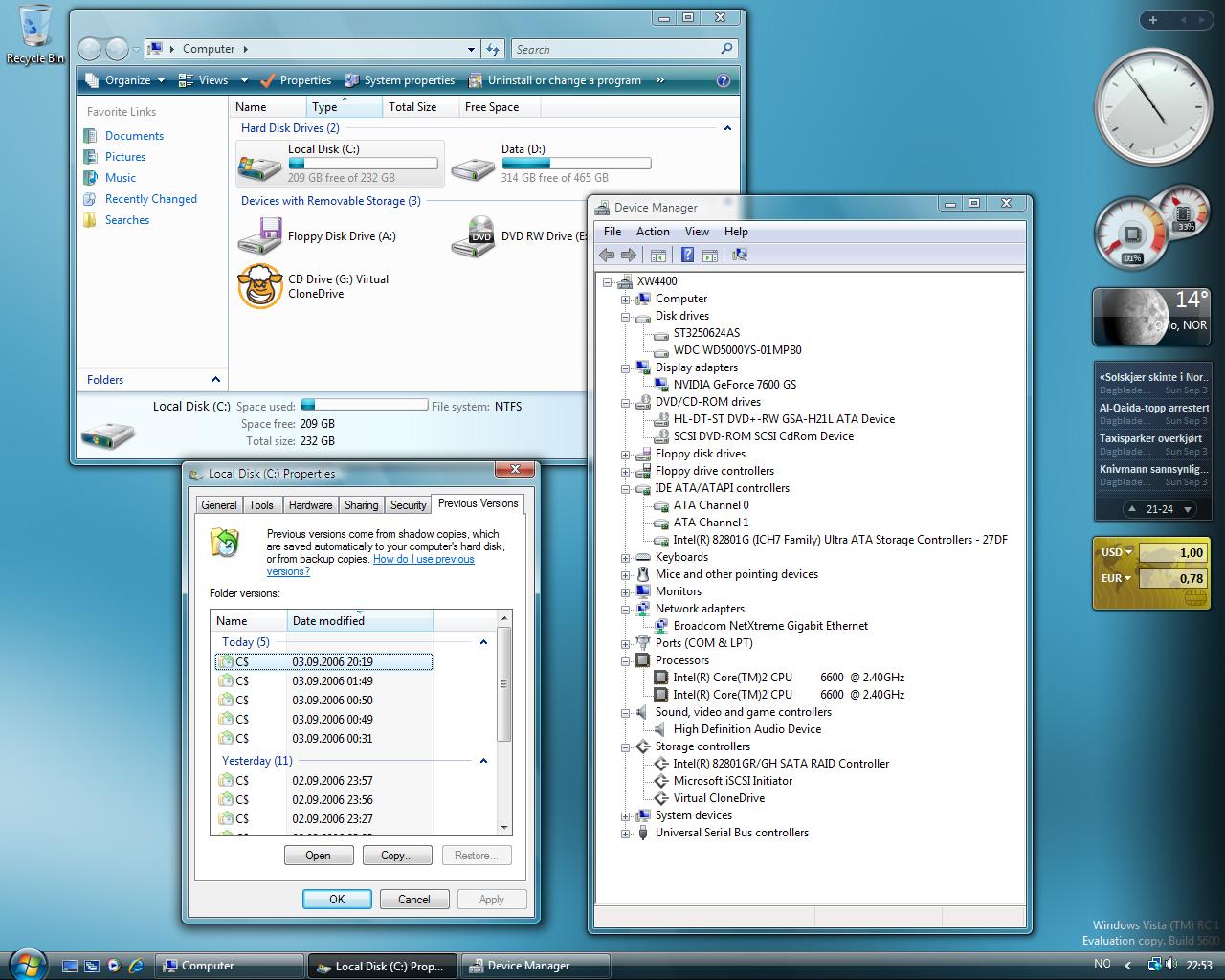Click the Copy... button

(397, 856)
